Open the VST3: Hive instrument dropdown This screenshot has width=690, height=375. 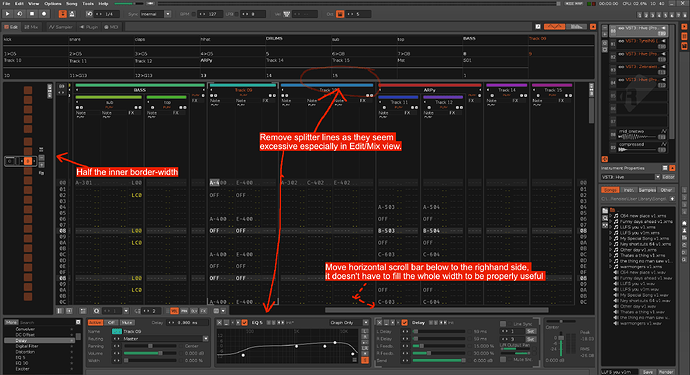click(x=631, y=177)
